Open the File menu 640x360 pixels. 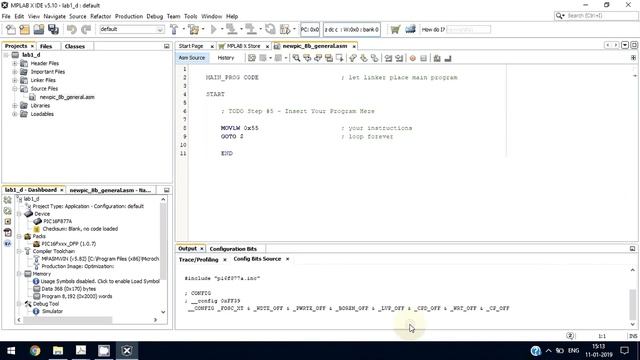click(6, 16)
